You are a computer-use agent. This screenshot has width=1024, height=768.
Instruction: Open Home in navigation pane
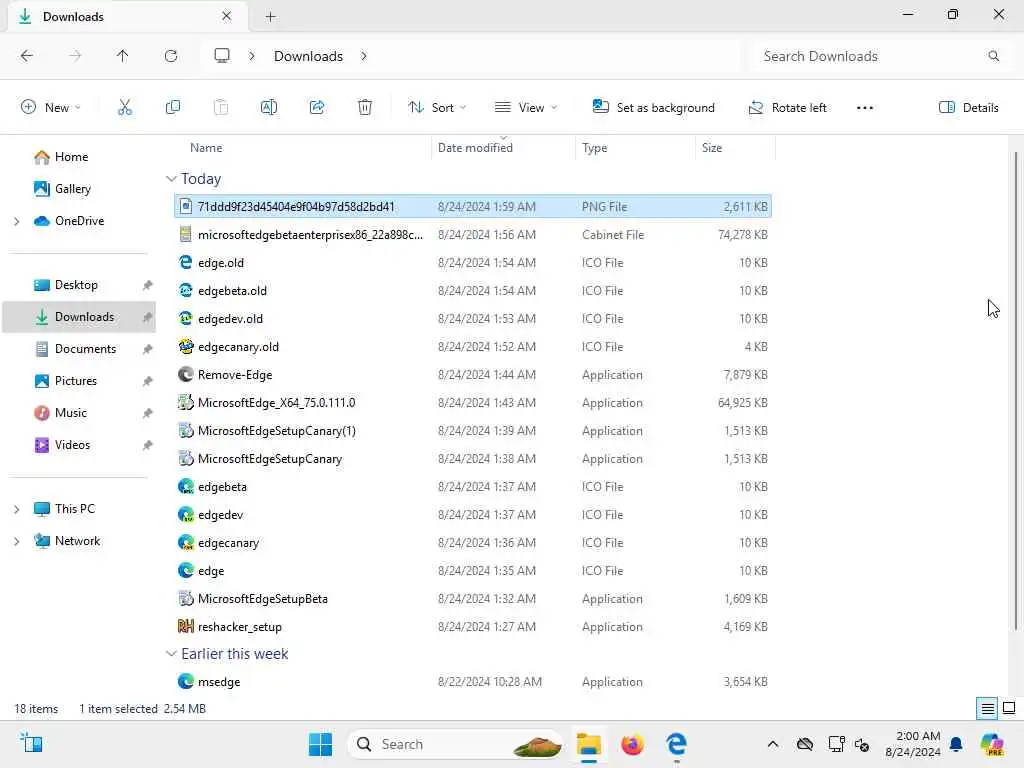[x=71, y=157]
